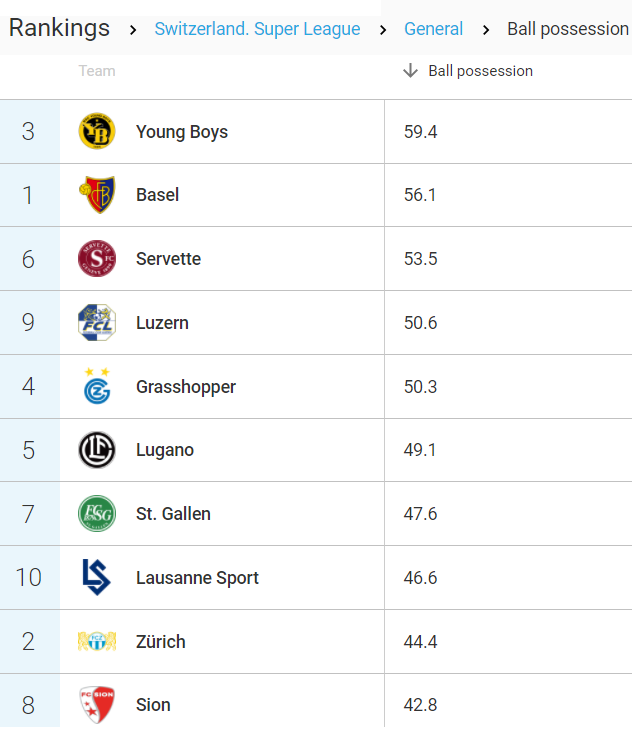Click the Young Boys club crest

(x=97, y=131)
